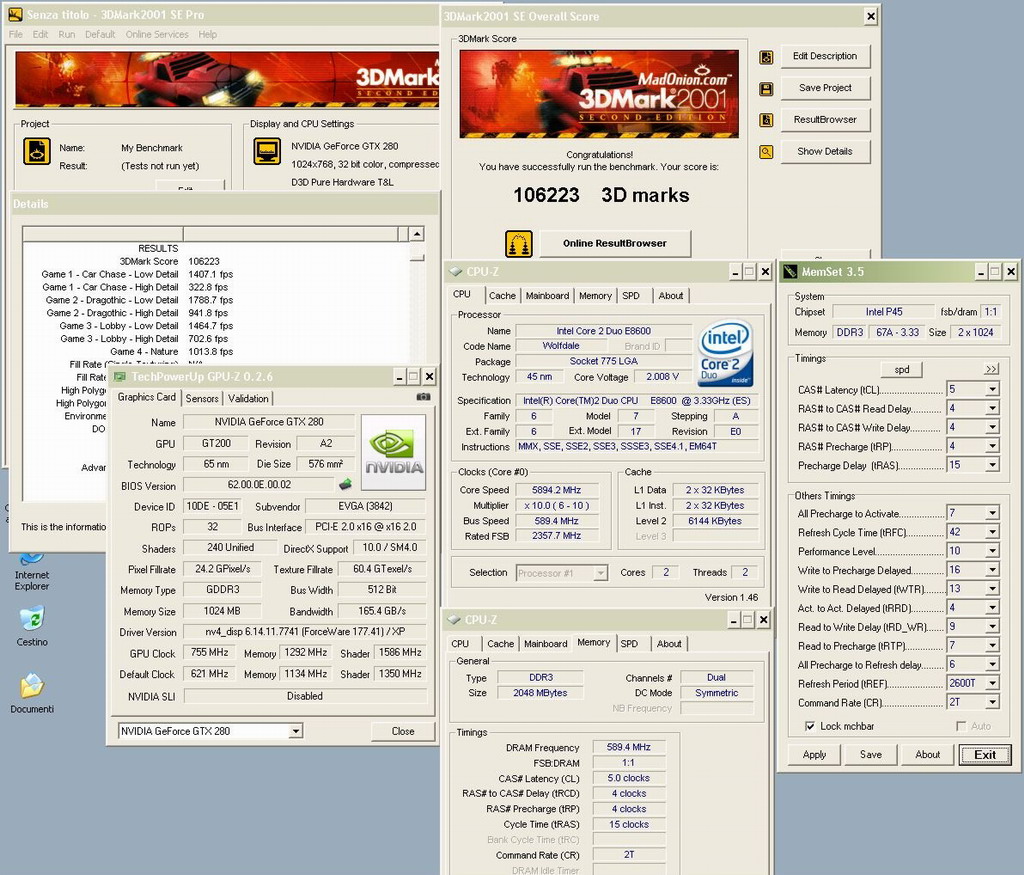Click the GPU-Z title bar icon
Viewport: 1024px width, 875px height.
[120, 377]
